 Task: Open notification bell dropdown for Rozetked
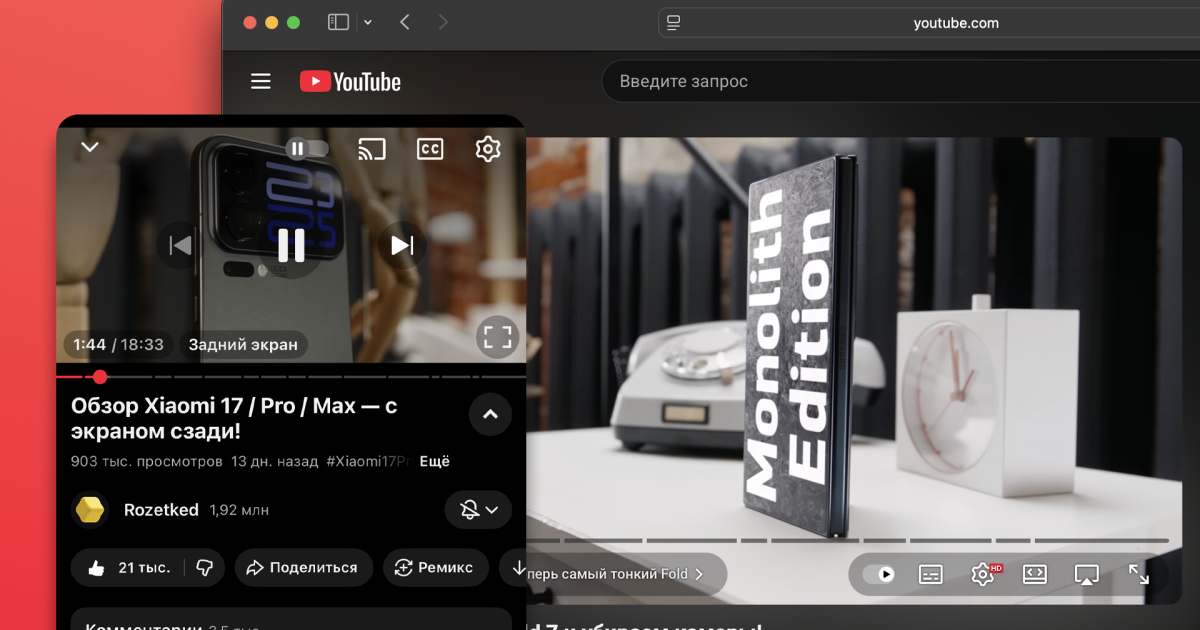(479, 510)
